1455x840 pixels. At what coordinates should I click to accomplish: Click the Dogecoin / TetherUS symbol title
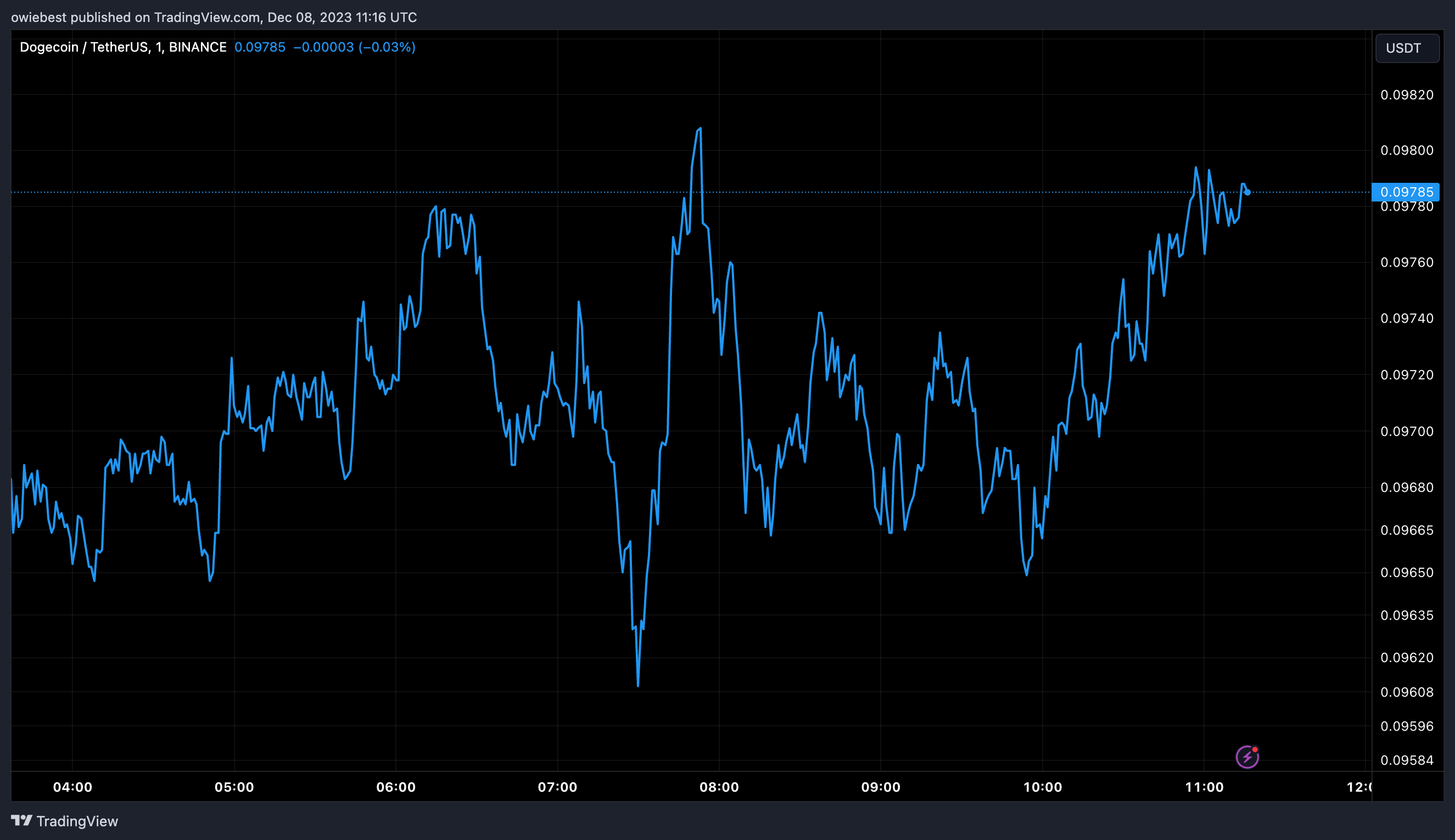click(123, 47)
